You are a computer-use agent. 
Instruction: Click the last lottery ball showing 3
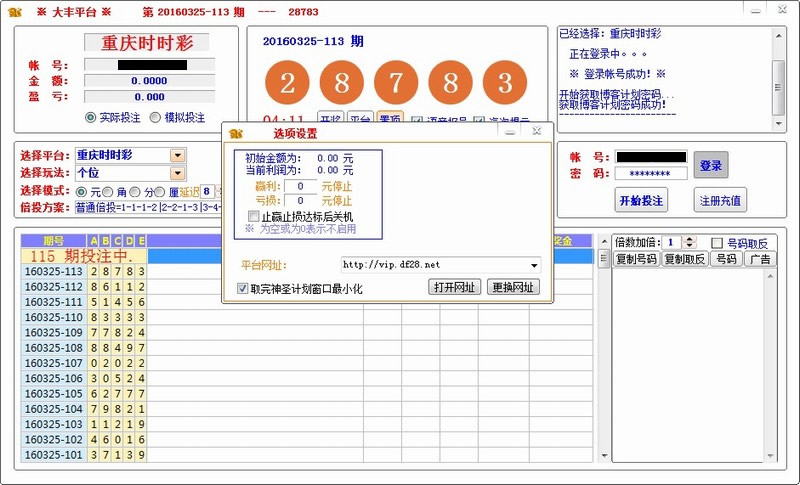click(x=505, y=83)
